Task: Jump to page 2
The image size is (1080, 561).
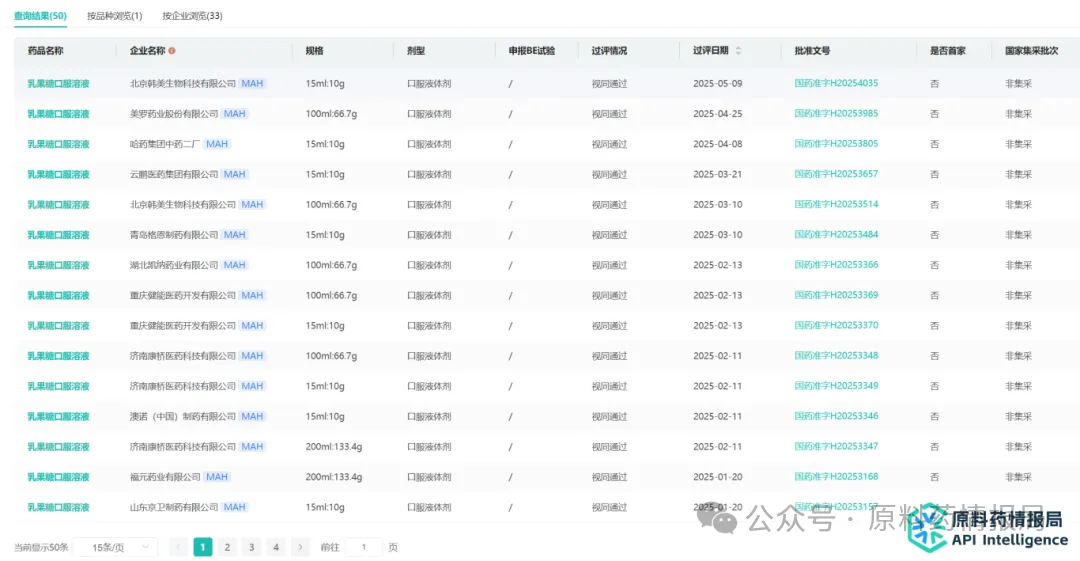Action: [x=227, y=547]
